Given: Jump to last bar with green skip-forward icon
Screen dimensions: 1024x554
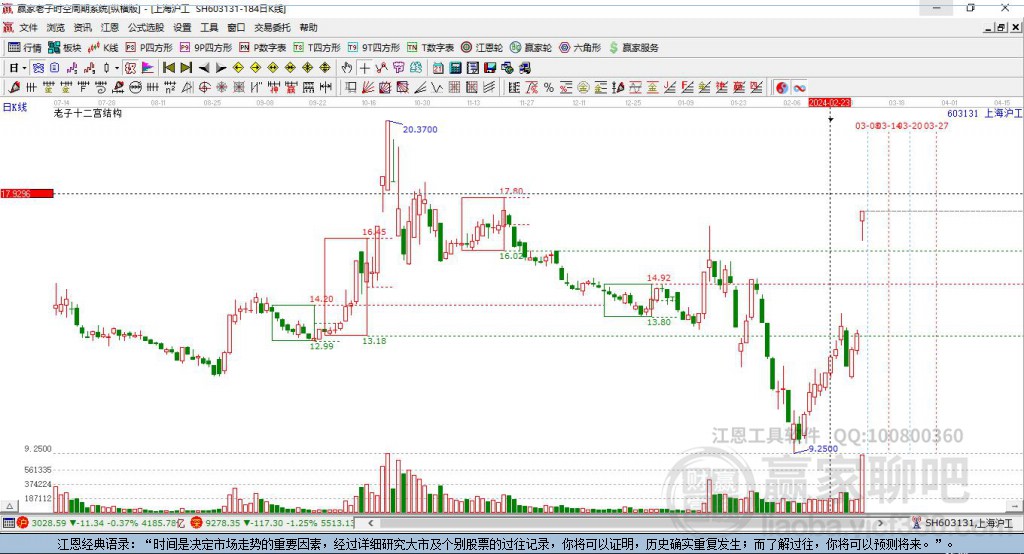Looking at the screenshot, I should (186, 68).
